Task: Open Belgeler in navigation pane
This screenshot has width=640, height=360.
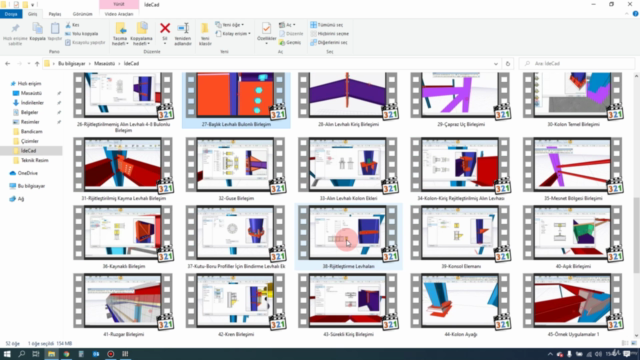Action: [29, 112]
